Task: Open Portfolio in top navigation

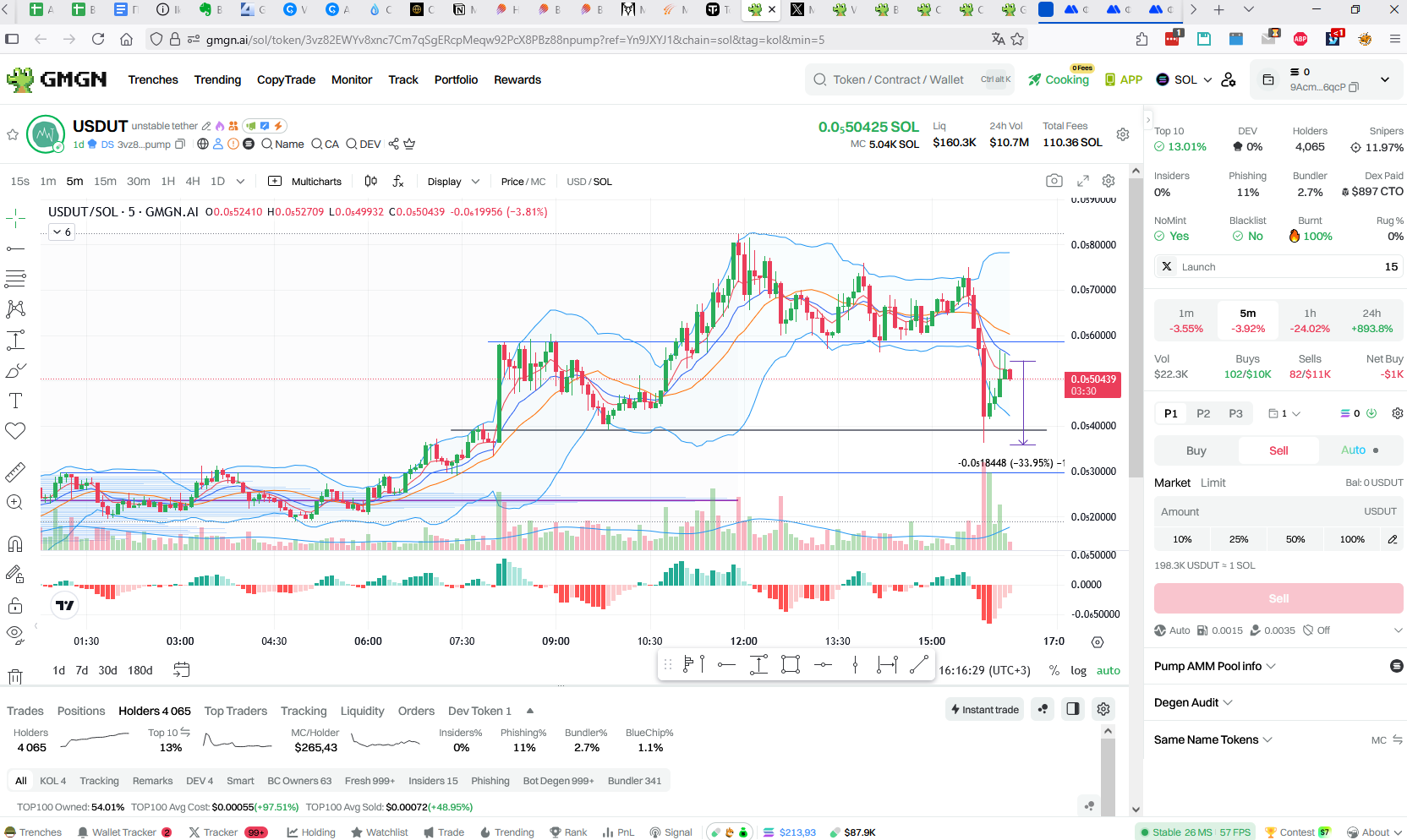Action: (456, 79)
